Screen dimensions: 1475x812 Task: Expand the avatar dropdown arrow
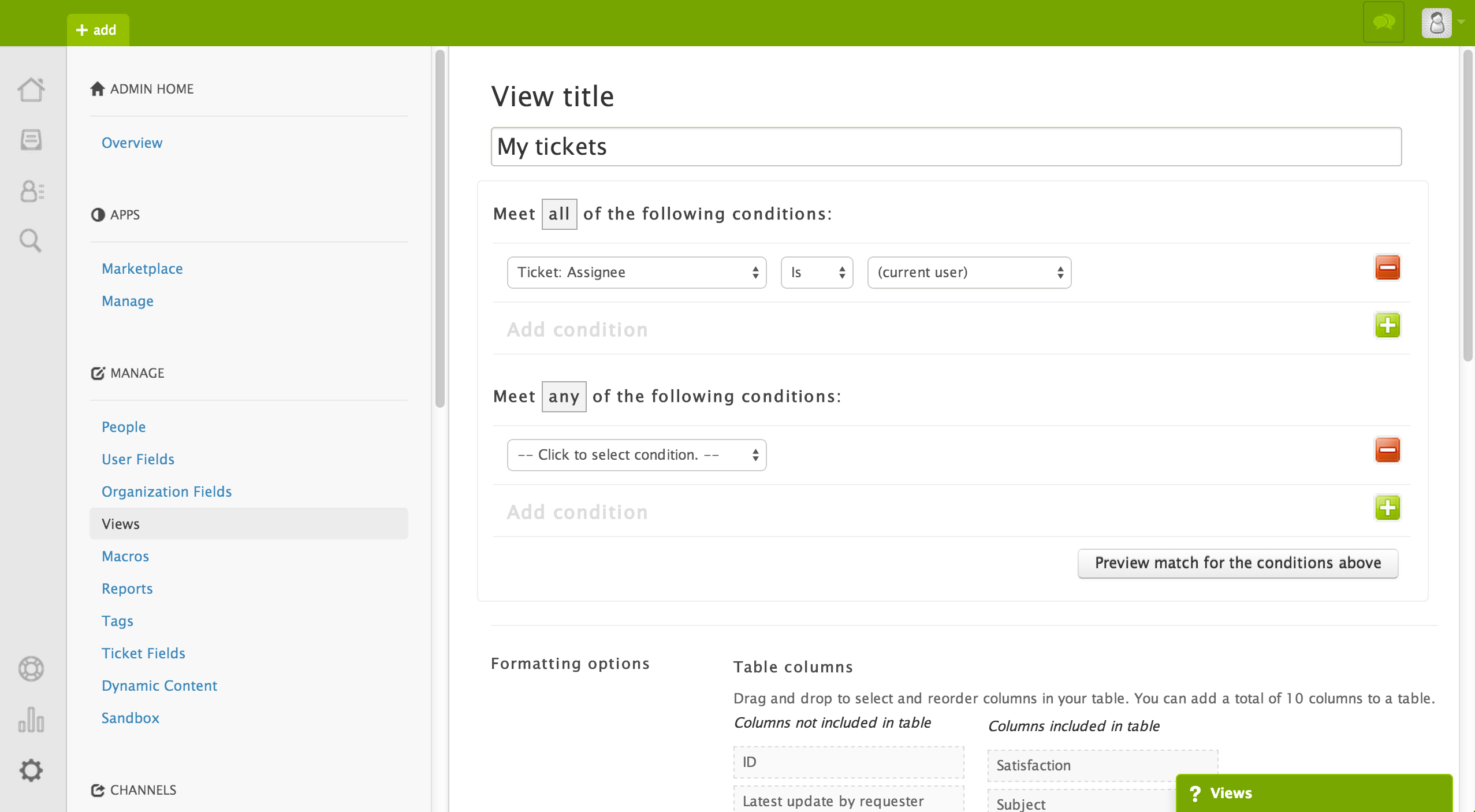(1461, 22)
